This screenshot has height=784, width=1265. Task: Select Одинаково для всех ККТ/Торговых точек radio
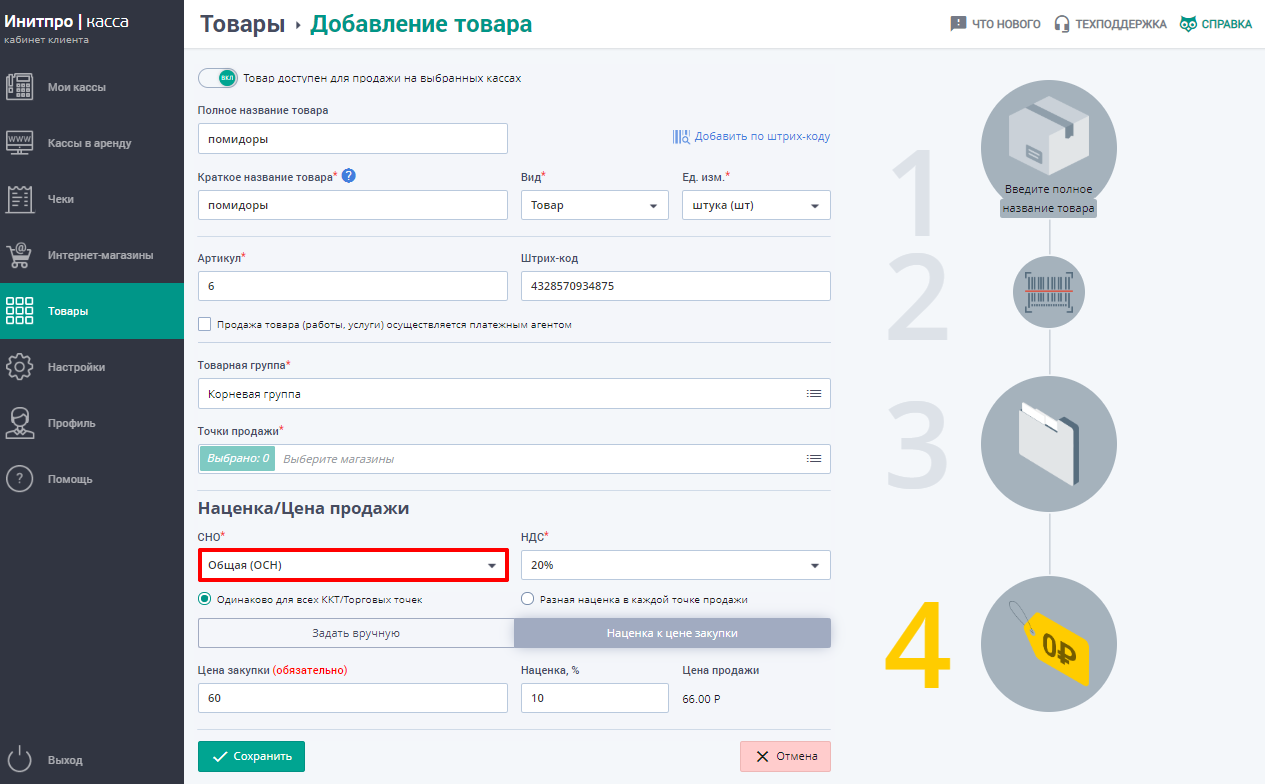(205, 600)
